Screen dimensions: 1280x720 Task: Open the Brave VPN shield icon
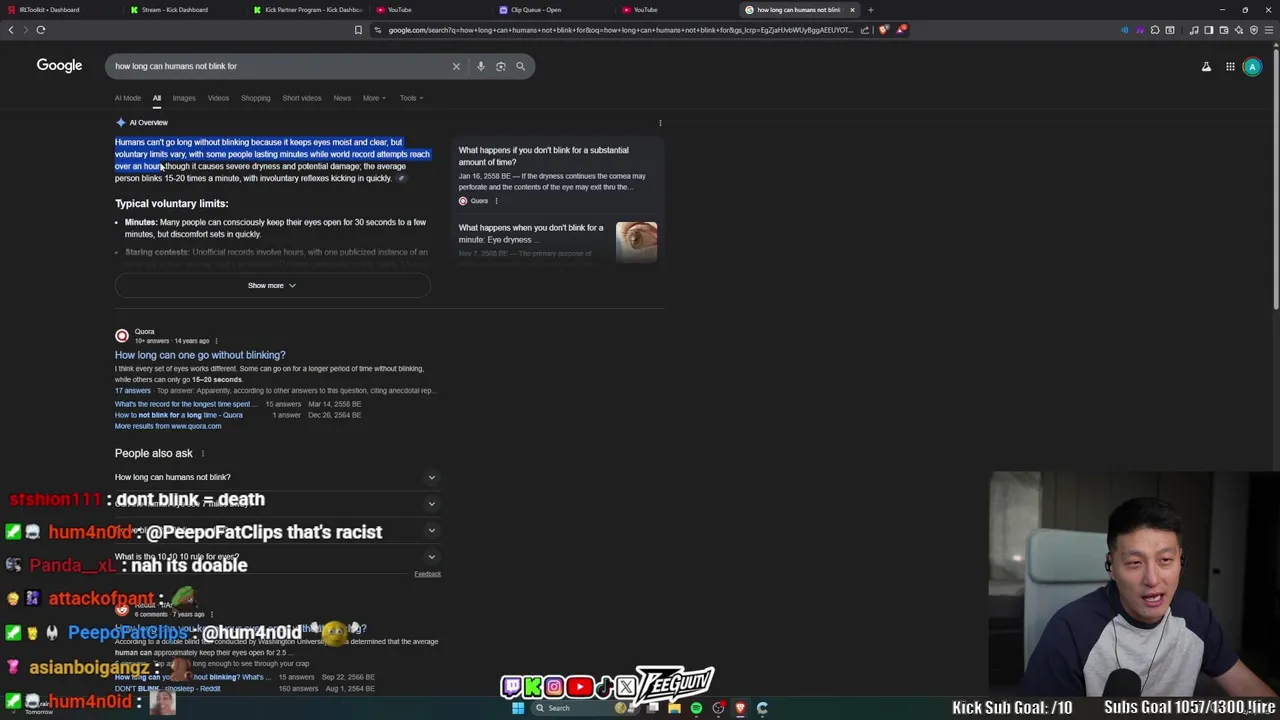pyautogui.click(x=1253, y=30)
